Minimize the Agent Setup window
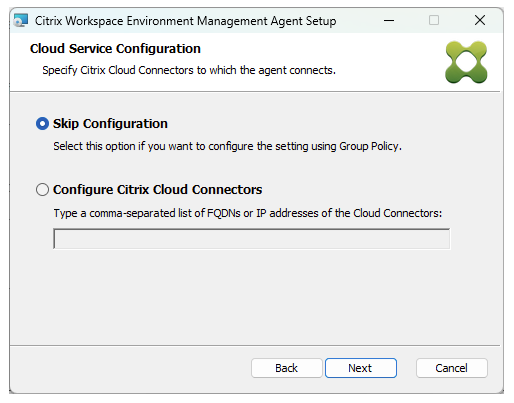 pyautogui.click(x=389, y=21)
